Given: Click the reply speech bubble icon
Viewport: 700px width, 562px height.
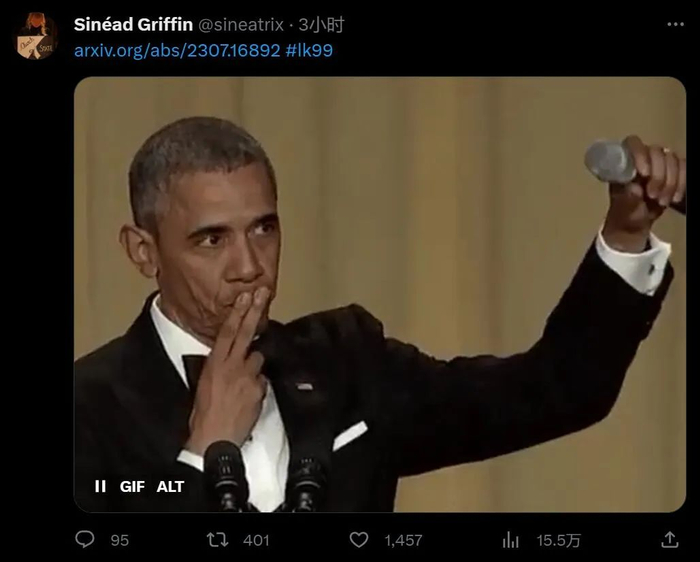Looking at the screenshot, I should [85, 540].
